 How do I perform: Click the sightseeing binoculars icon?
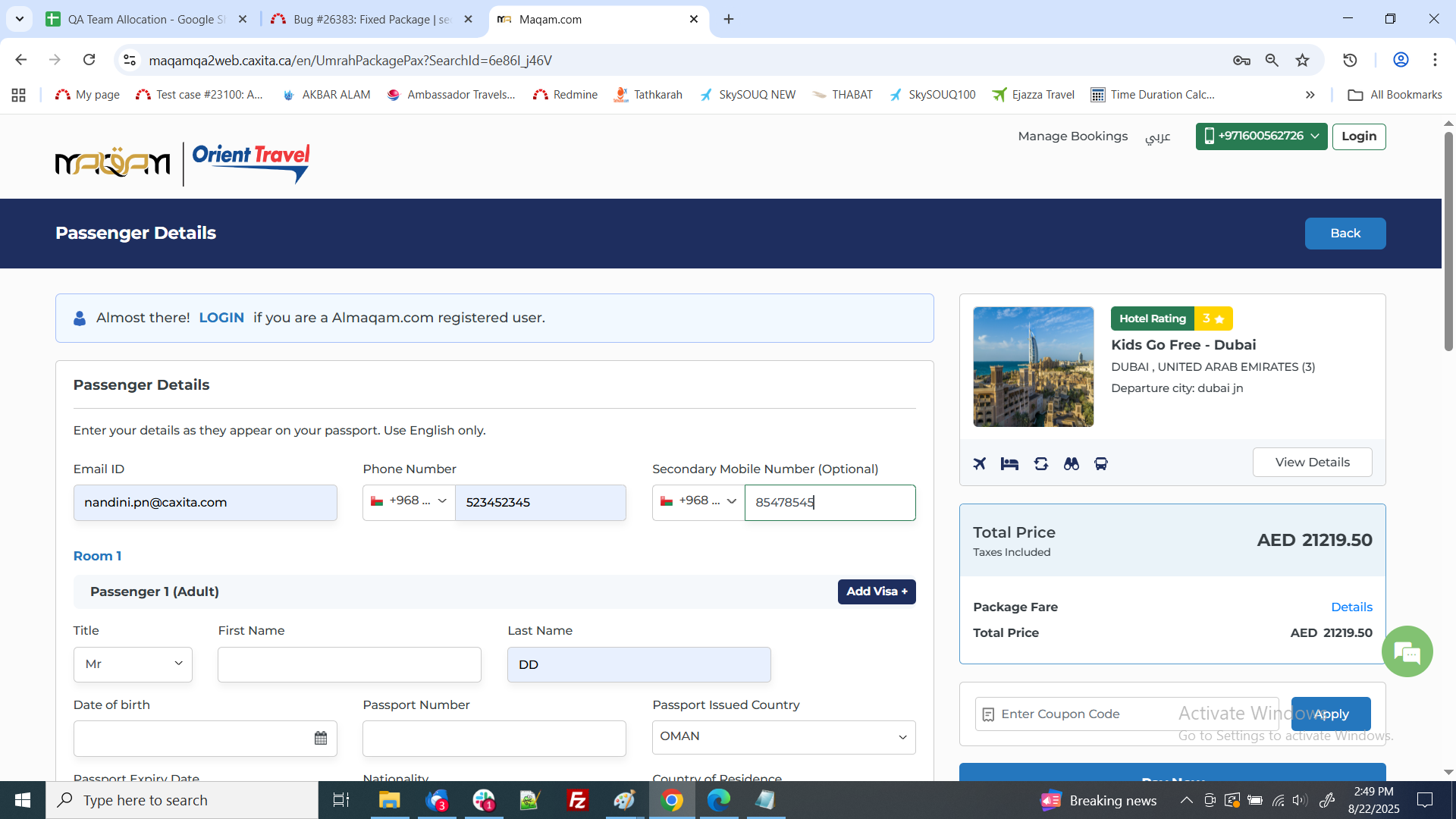tap(1071, 463)
